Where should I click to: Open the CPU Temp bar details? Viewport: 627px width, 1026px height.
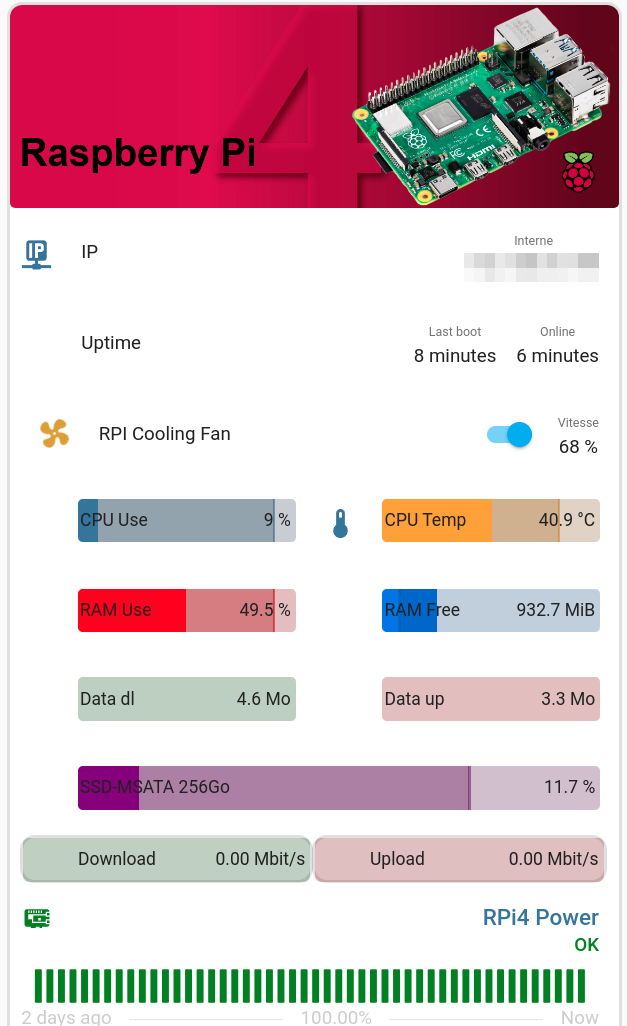pos(491,520)
